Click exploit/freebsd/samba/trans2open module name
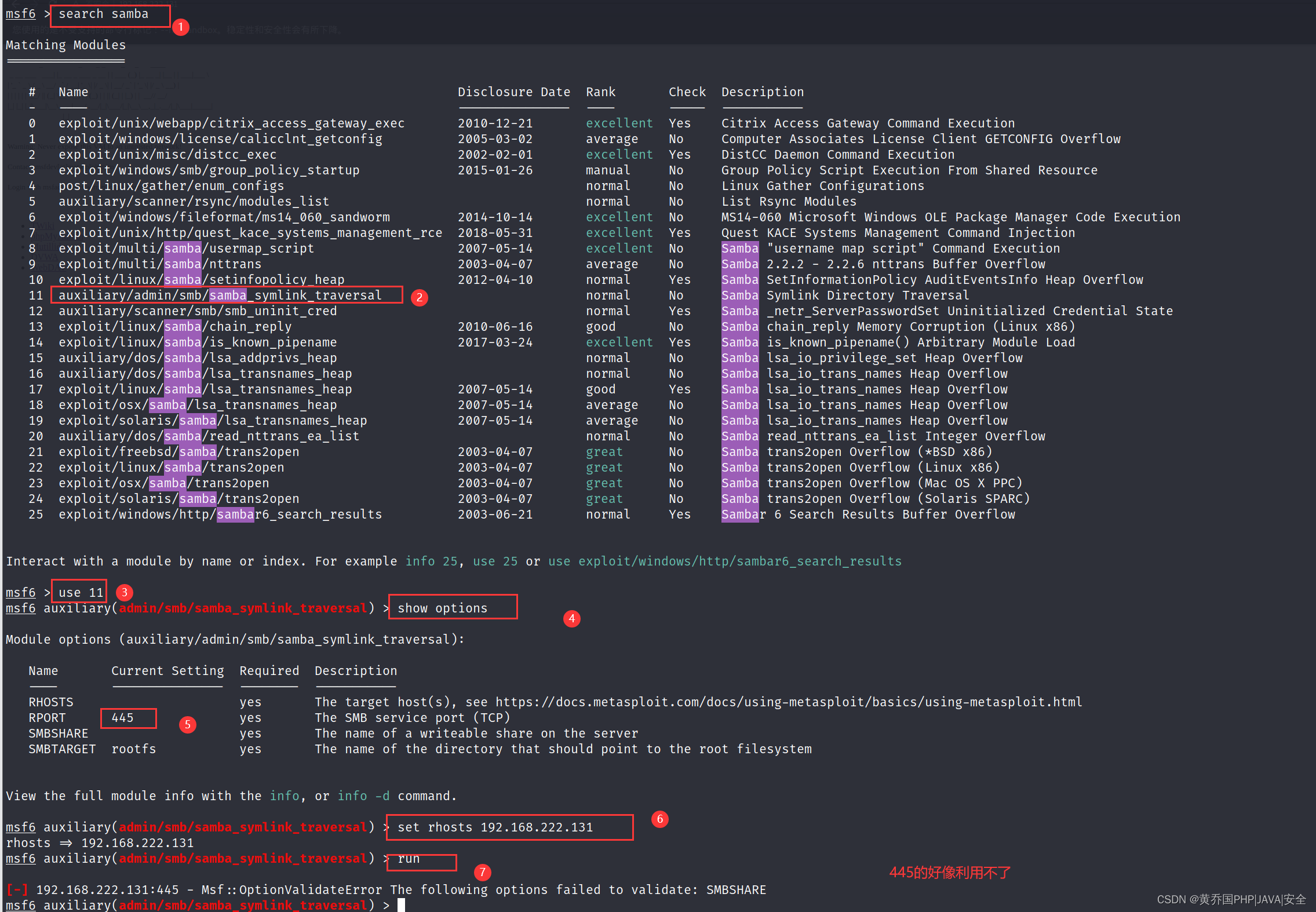Image resolution: width=1316 pixels, height=912 pixels. 179,452
